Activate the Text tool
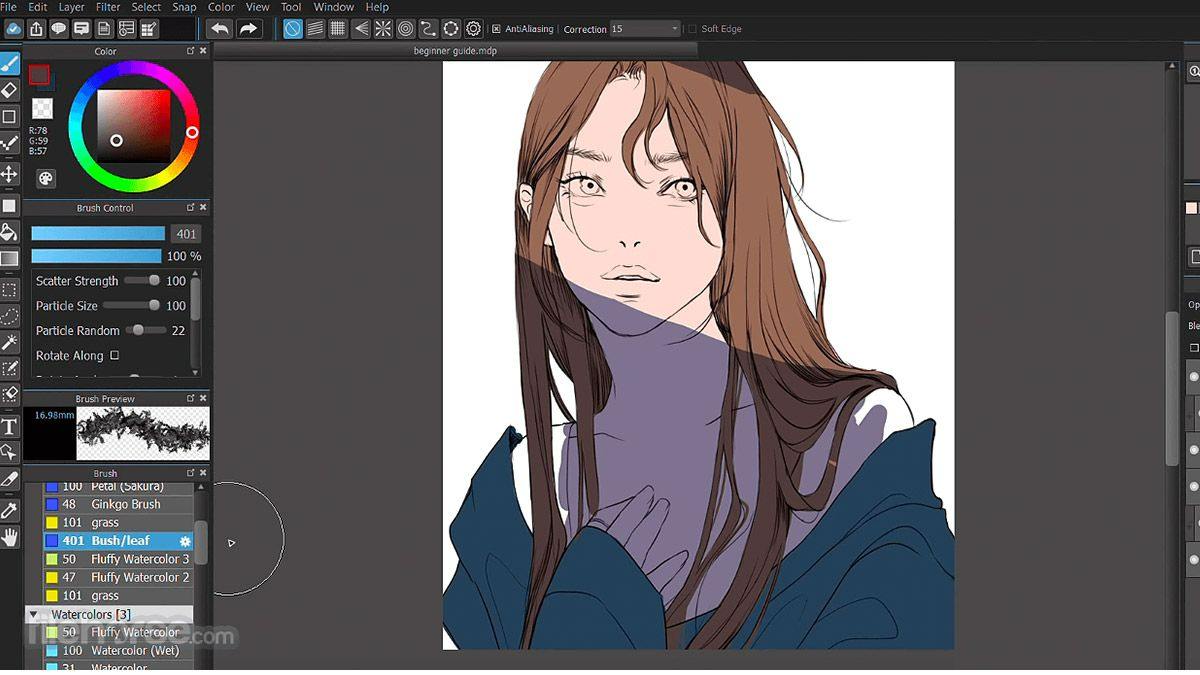The image size is (1200, 675). pos(9,426)
